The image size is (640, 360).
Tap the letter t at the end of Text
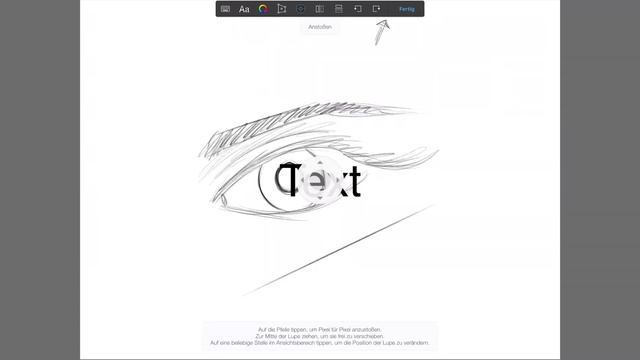click(x=356, y=181)
